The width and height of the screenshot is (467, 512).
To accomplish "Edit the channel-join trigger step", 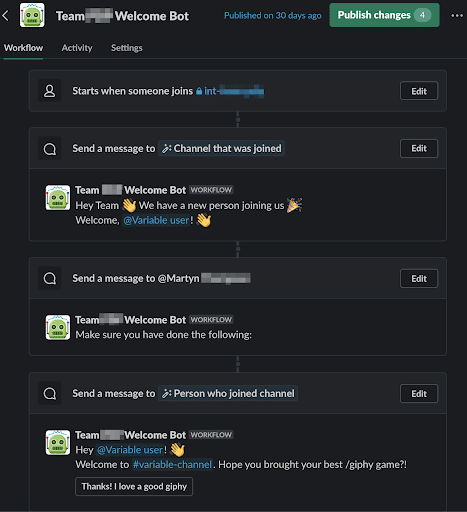I will click(419, 91).
